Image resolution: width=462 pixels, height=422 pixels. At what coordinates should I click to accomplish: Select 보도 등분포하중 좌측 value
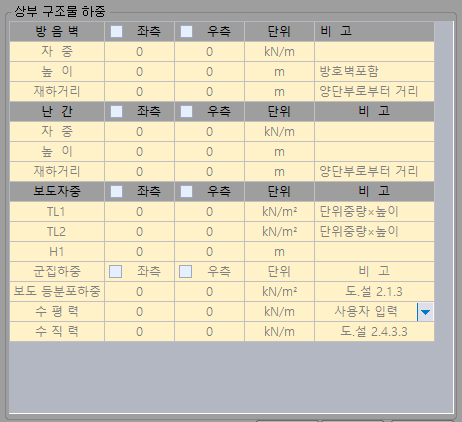coord(139,292)
